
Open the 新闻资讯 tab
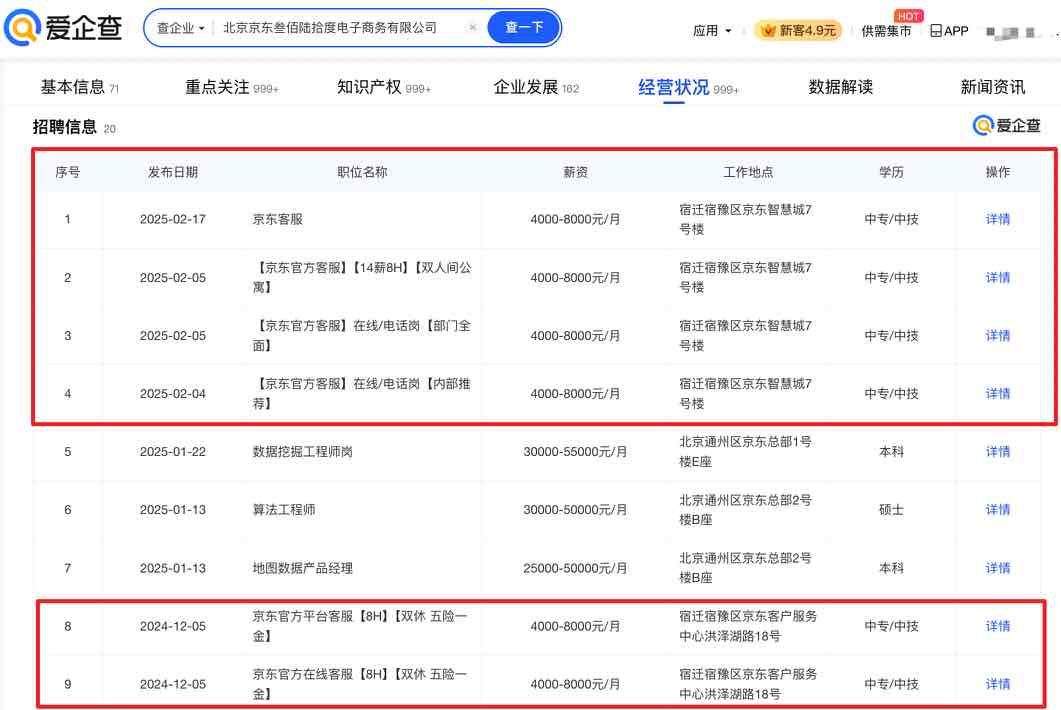[x=992, y=87]
